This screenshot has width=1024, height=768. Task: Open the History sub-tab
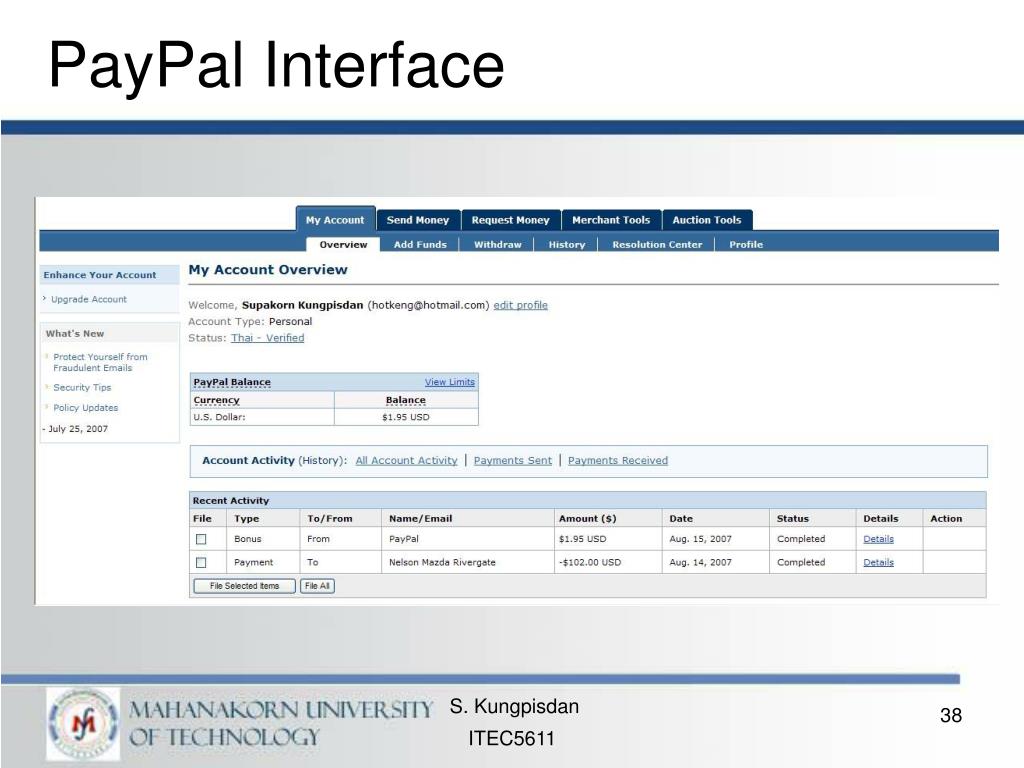[x=567, y=244]
